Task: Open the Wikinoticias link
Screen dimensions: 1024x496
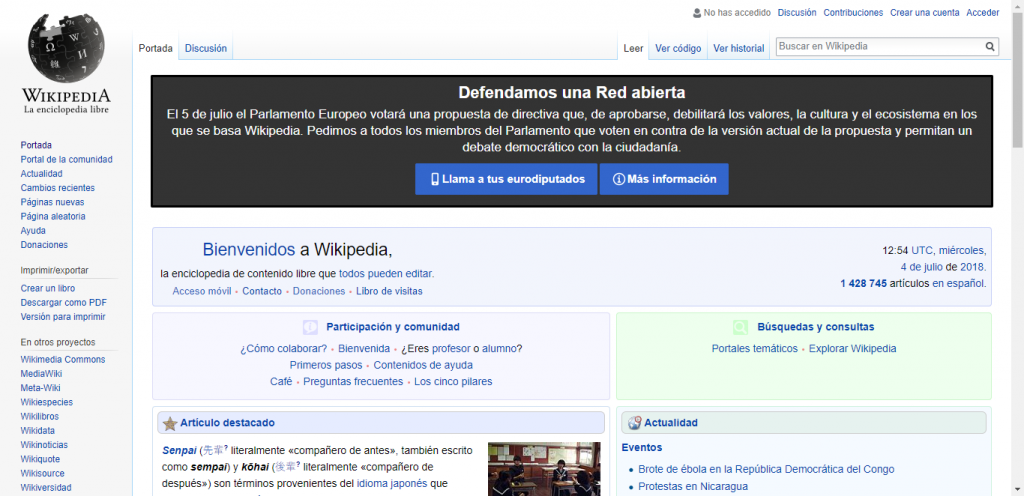Action: click(x=44, y=446)
